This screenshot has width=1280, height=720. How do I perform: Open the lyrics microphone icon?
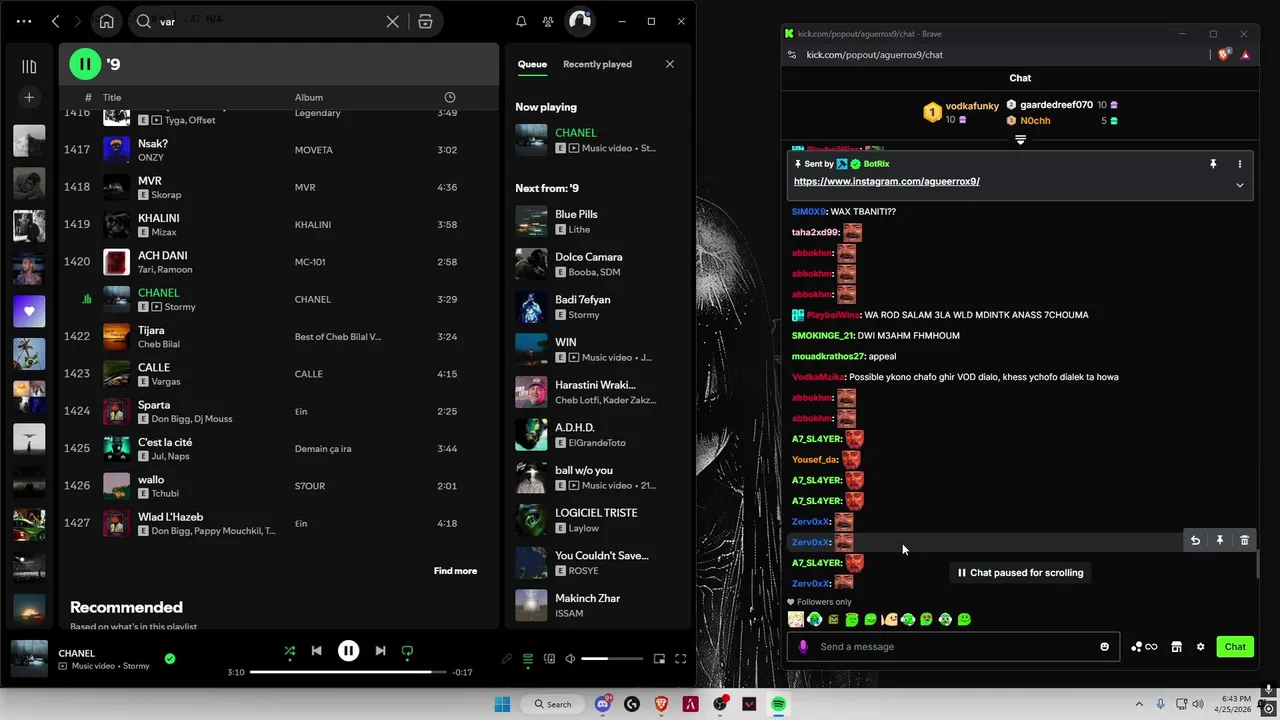(x=507, y=659)
